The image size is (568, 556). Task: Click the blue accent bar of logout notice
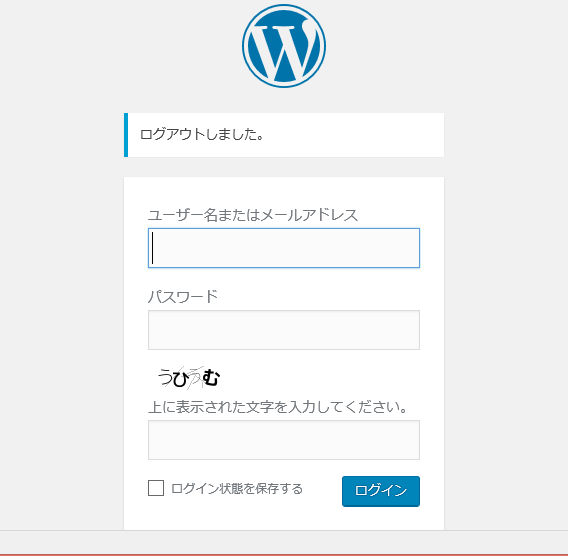click(x=126, y=135)
